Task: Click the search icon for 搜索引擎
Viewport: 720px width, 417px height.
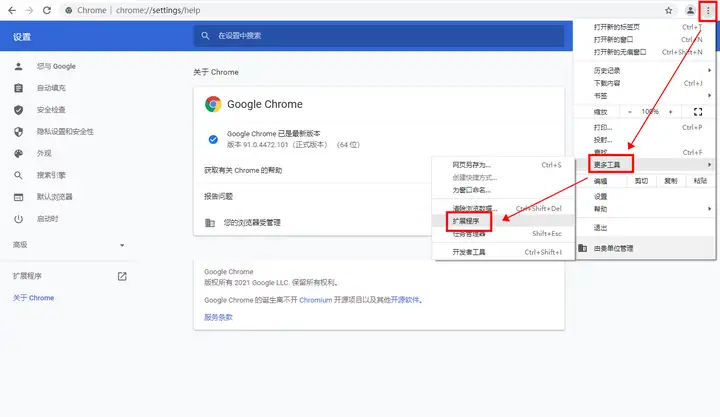Action: (18, 175)
